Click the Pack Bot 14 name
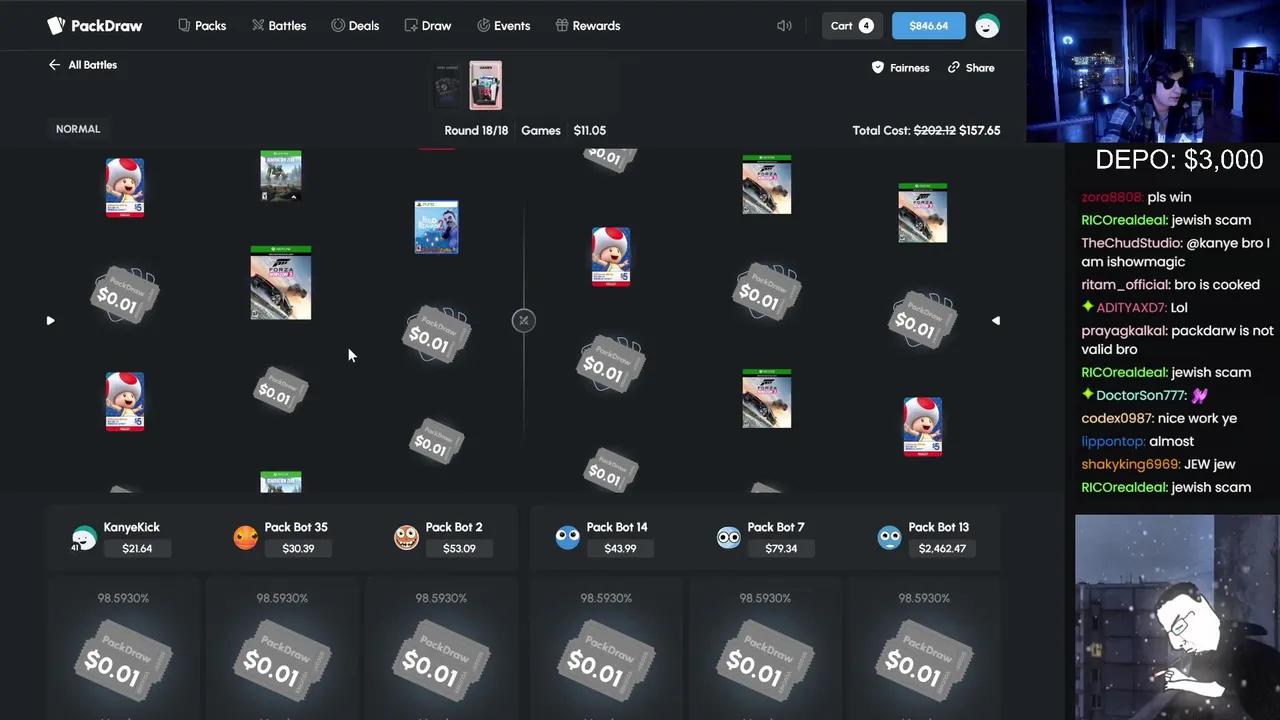The image size is (1280, 720). (x=617, y=527)
